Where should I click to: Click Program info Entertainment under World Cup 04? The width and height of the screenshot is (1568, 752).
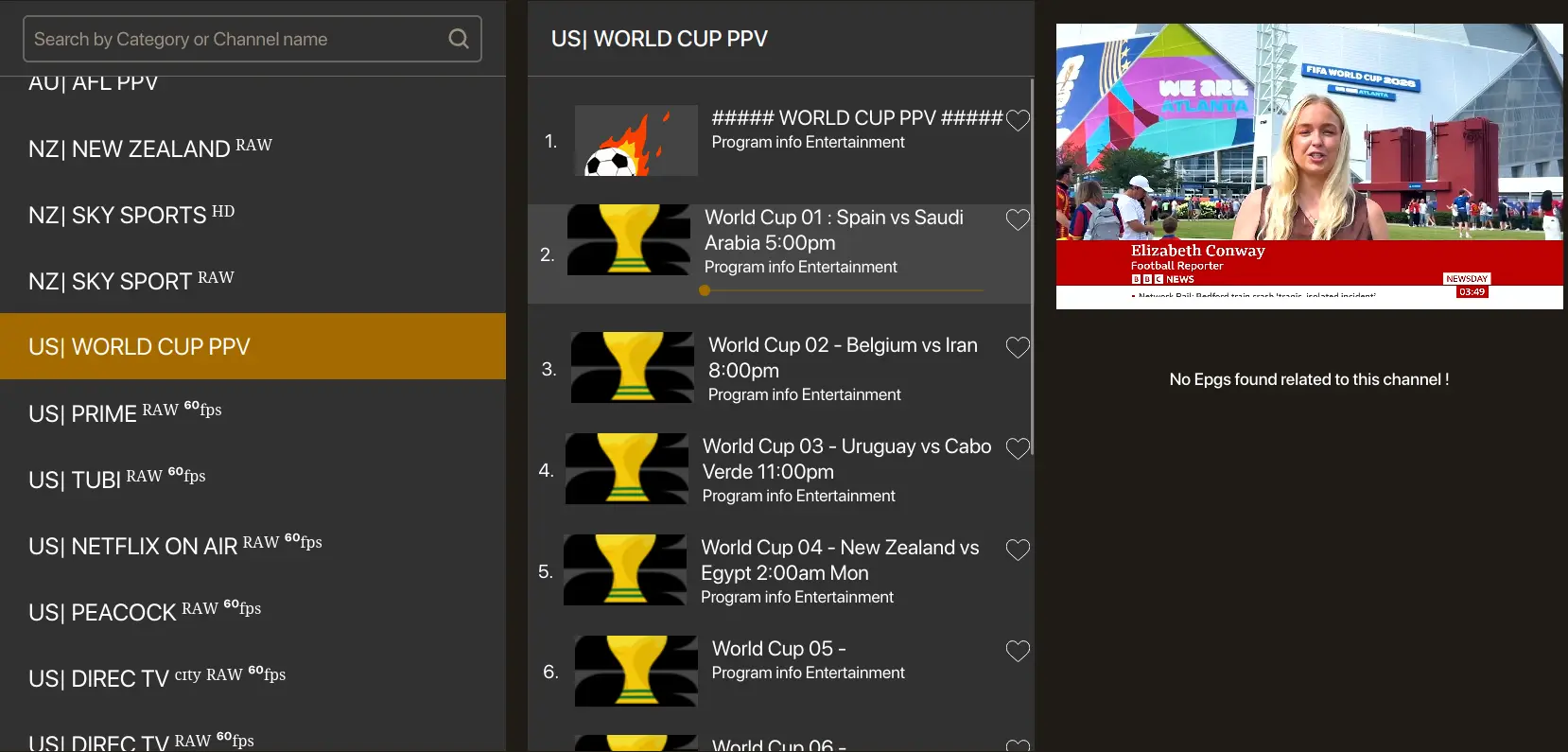[x=797, y=597]
